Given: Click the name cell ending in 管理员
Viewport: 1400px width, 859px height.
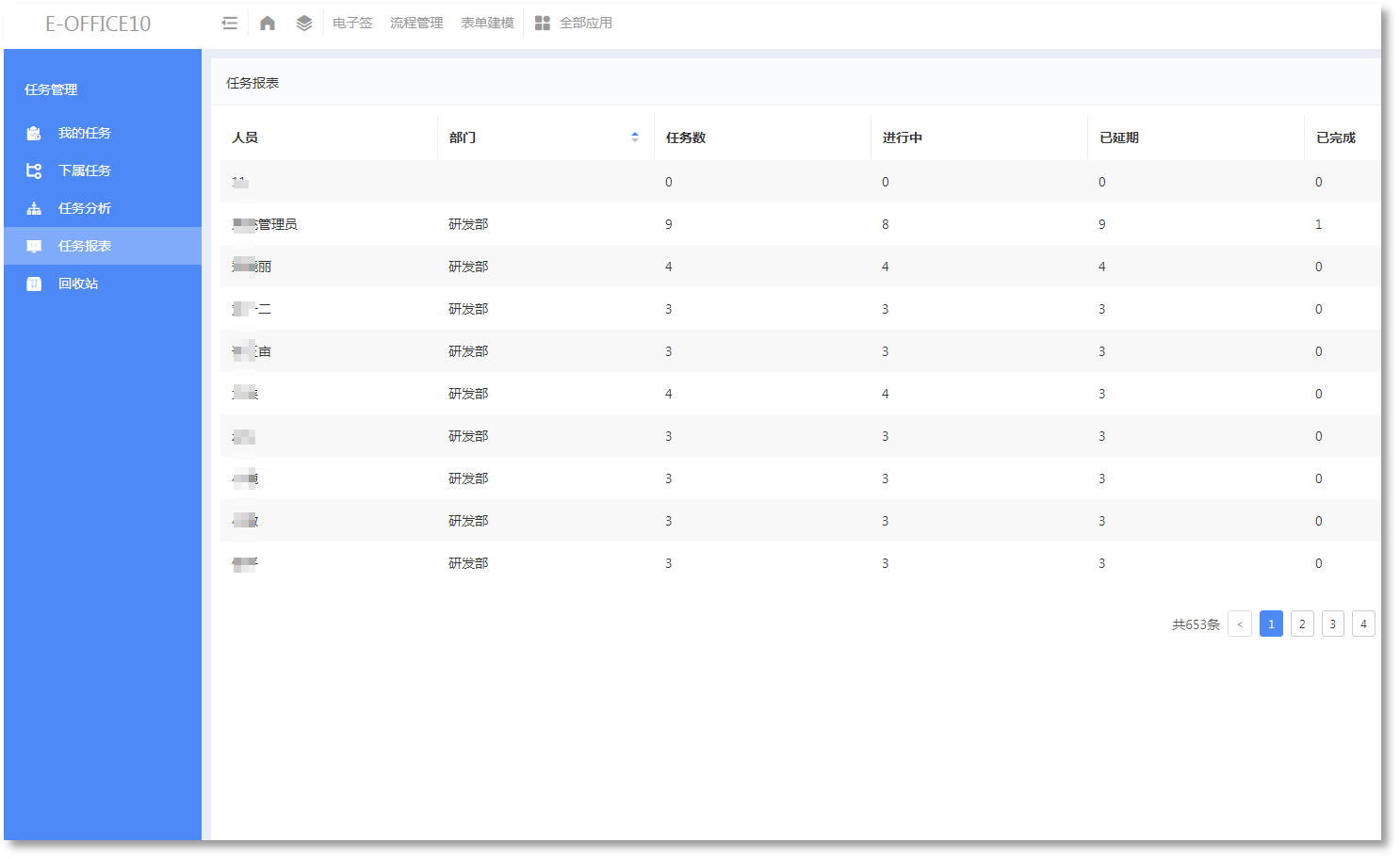Looking at the screenshot, I should point(265,224).
